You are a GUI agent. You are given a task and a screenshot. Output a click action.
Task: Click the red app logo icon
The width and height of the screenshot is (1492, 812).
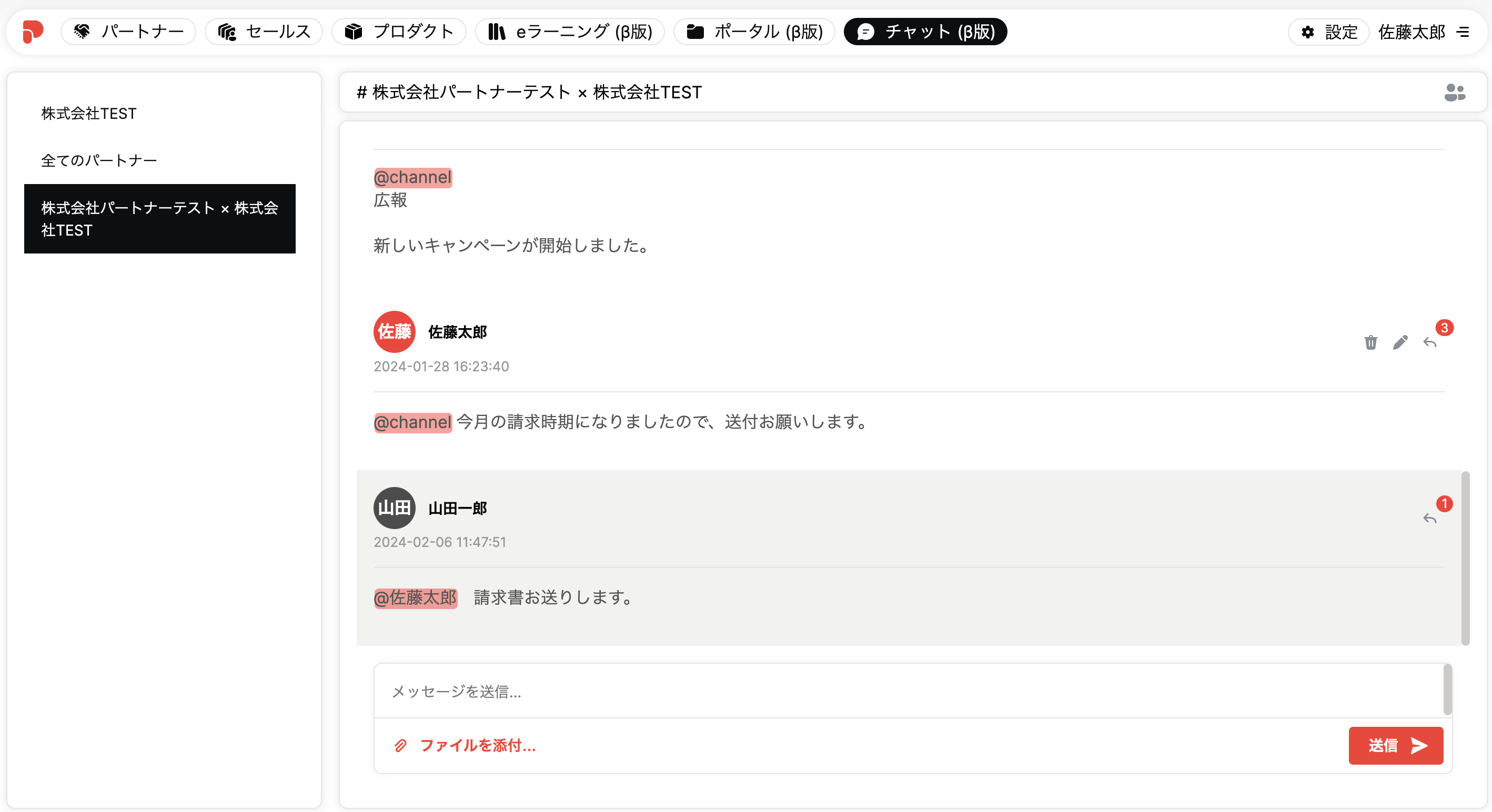point(33,31)
